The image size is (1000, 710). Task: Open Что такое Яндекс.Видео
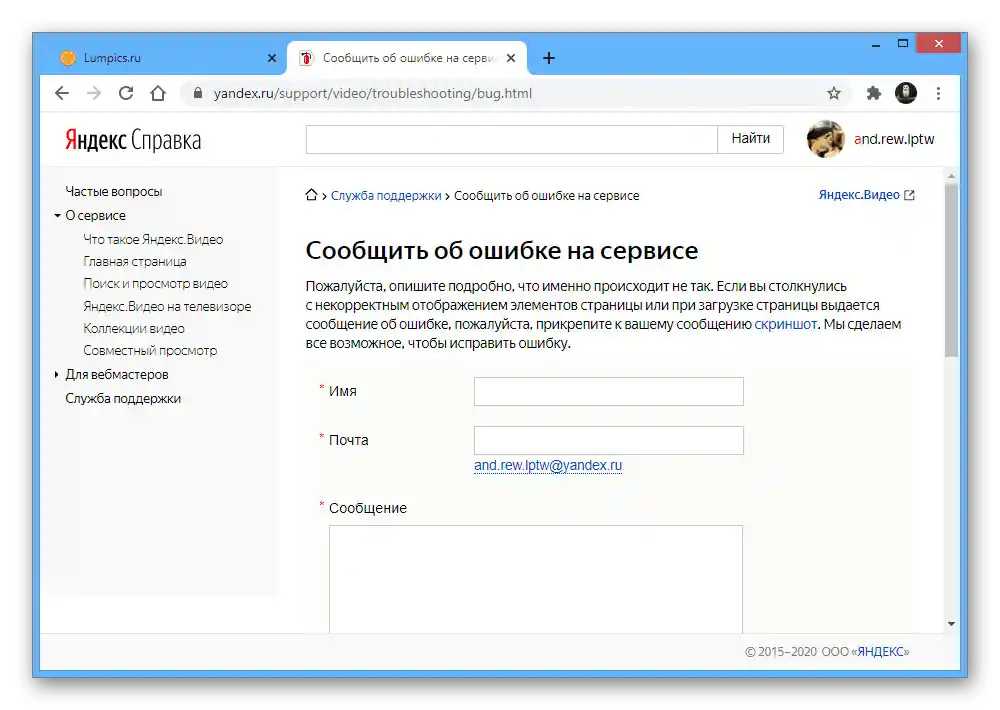[153, 240]
